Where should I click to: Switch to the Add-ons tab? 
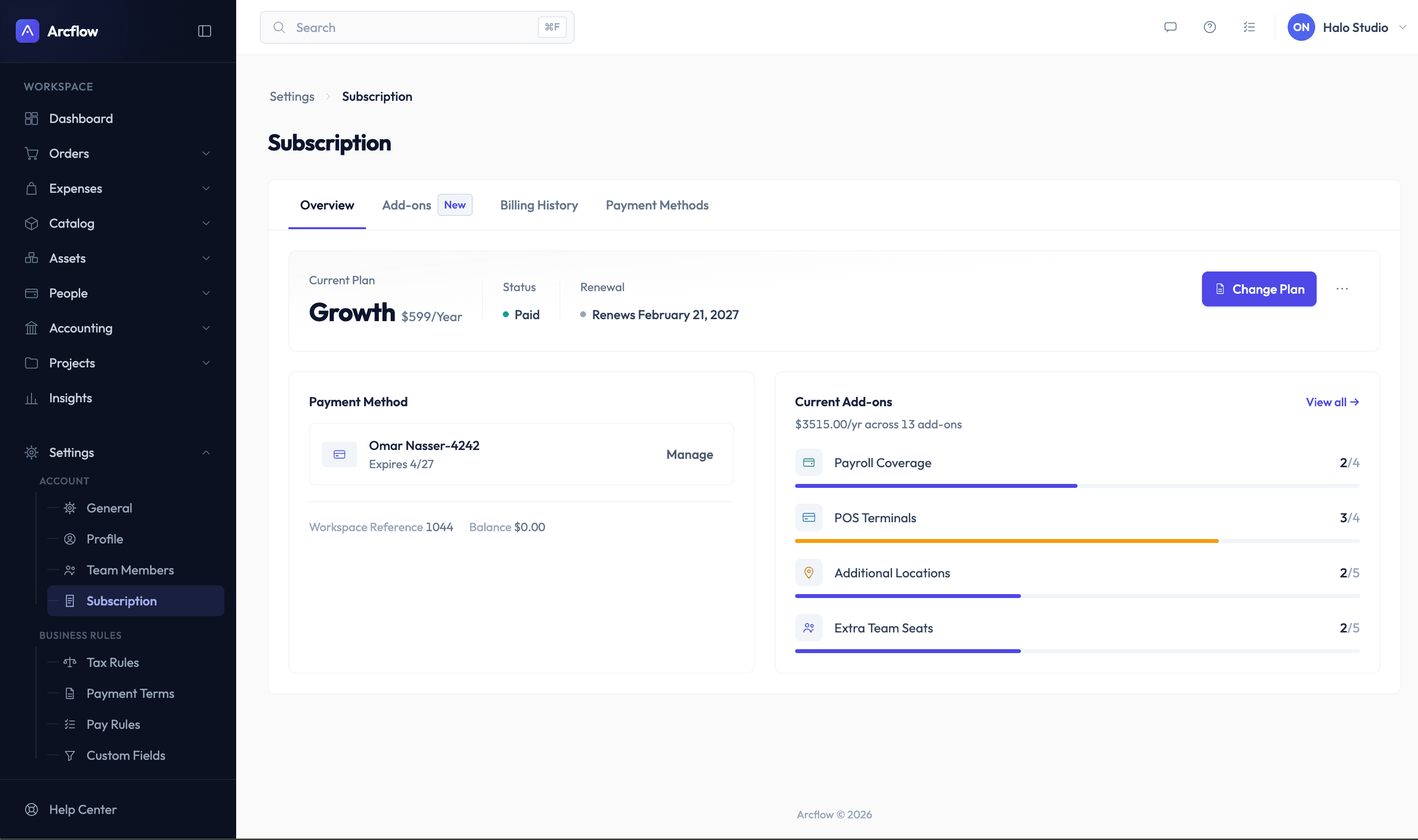coord(427,205)
